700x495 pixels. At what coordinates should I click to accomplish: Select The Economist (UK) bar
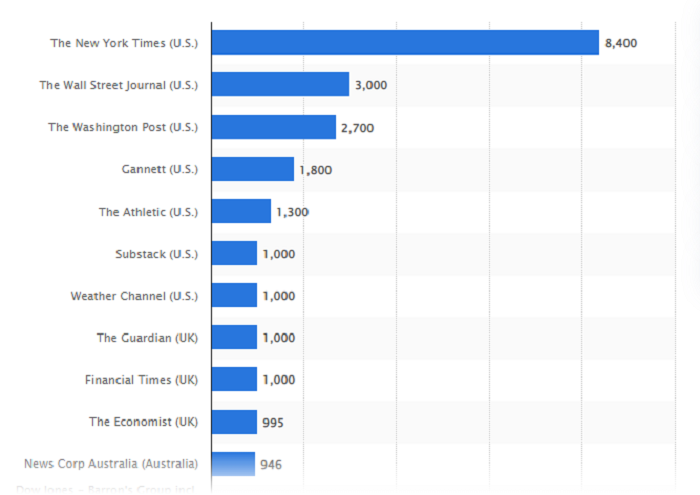[234, 421]
